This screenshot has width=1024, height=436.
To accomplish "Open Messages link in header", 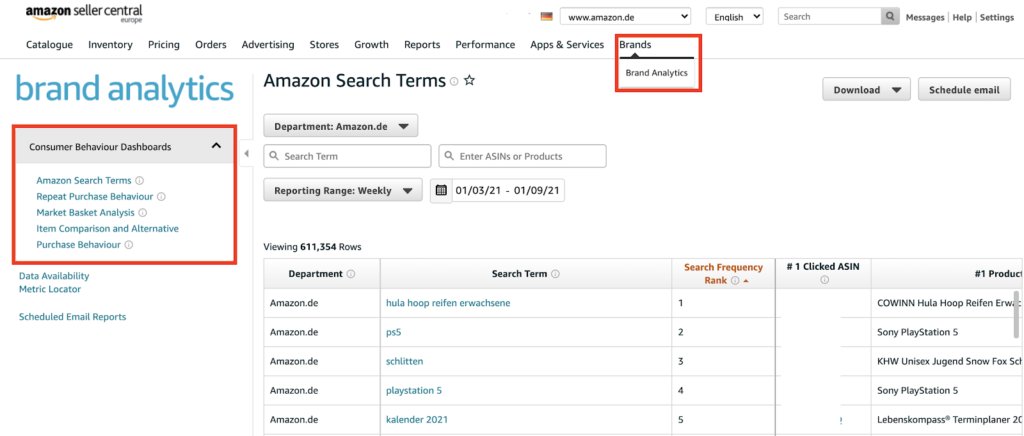I will [x=925, y=18].
